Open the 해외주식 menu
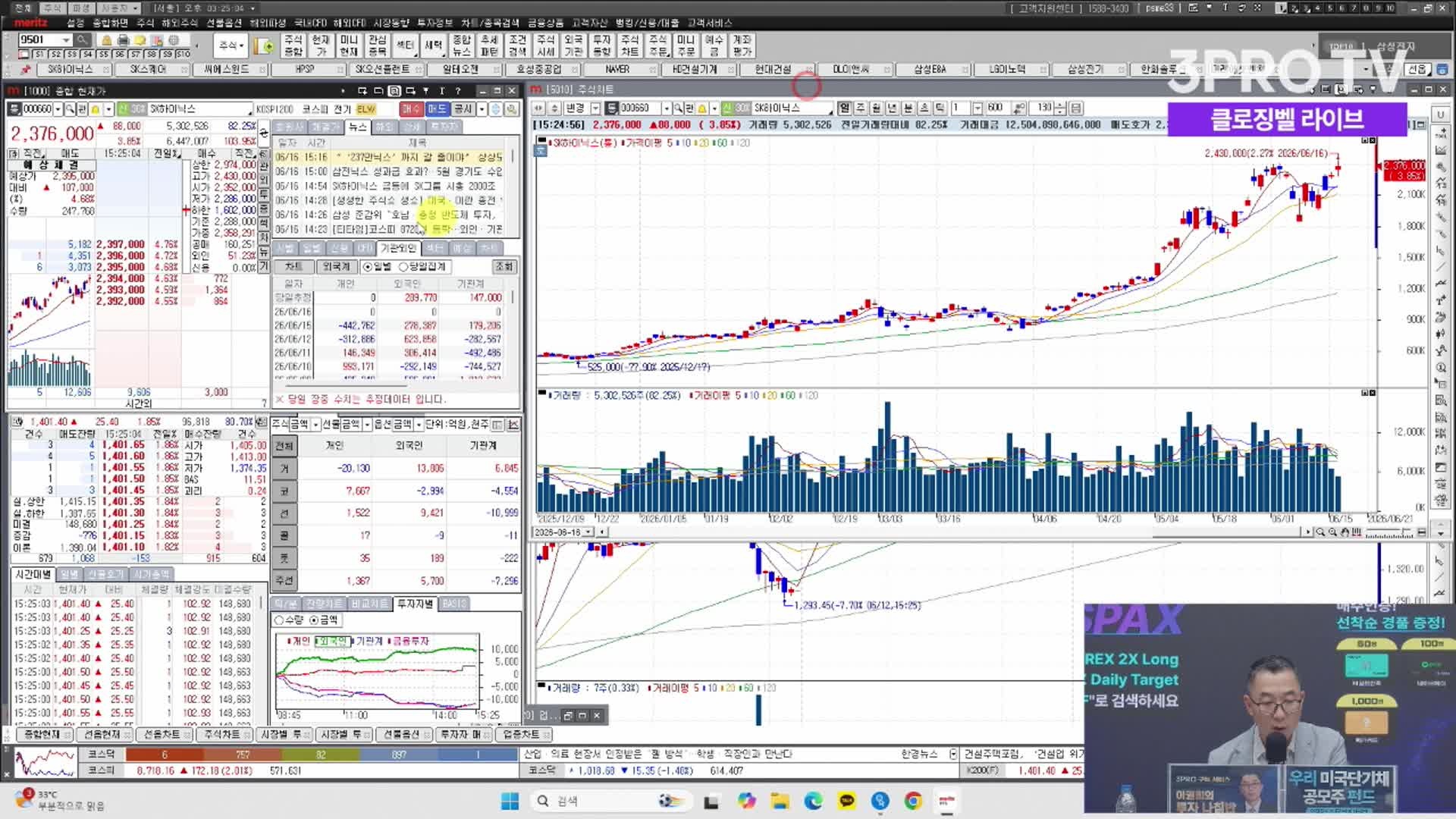The width and height of the screenshot is (1456, 819). [x=180, y=23]
